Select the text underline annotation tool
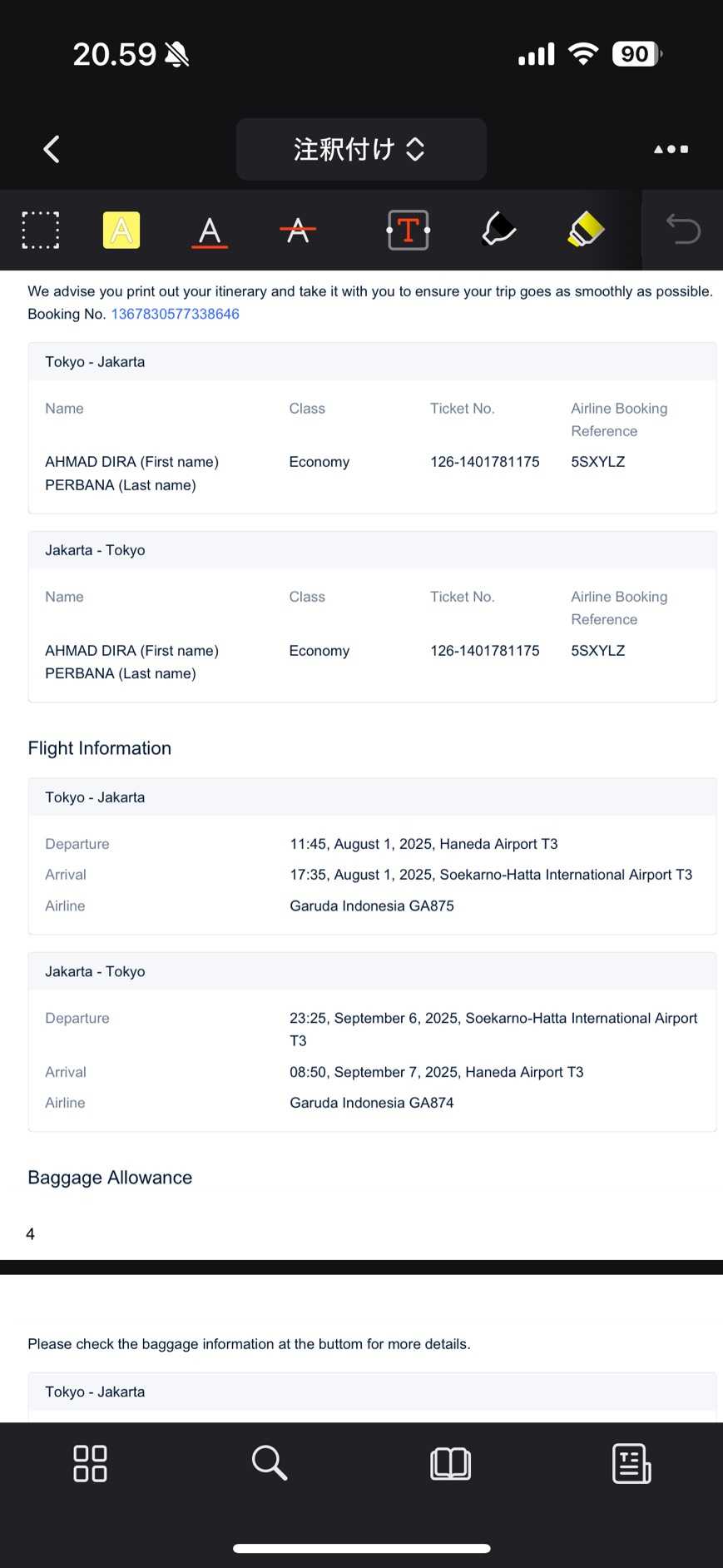 click(210, 231)
